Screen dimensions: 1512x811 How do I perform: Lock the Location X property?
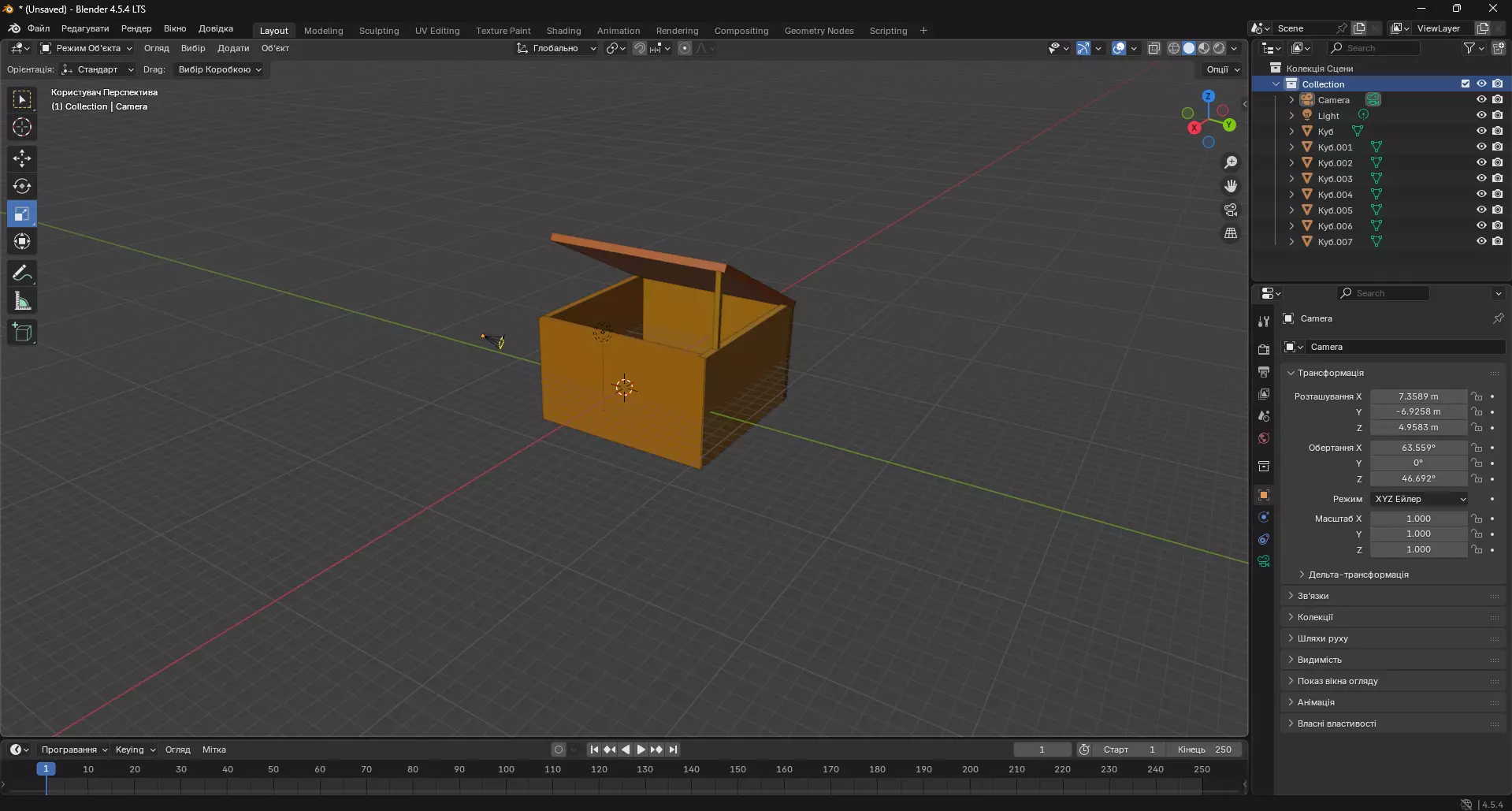click(1477, 396)
